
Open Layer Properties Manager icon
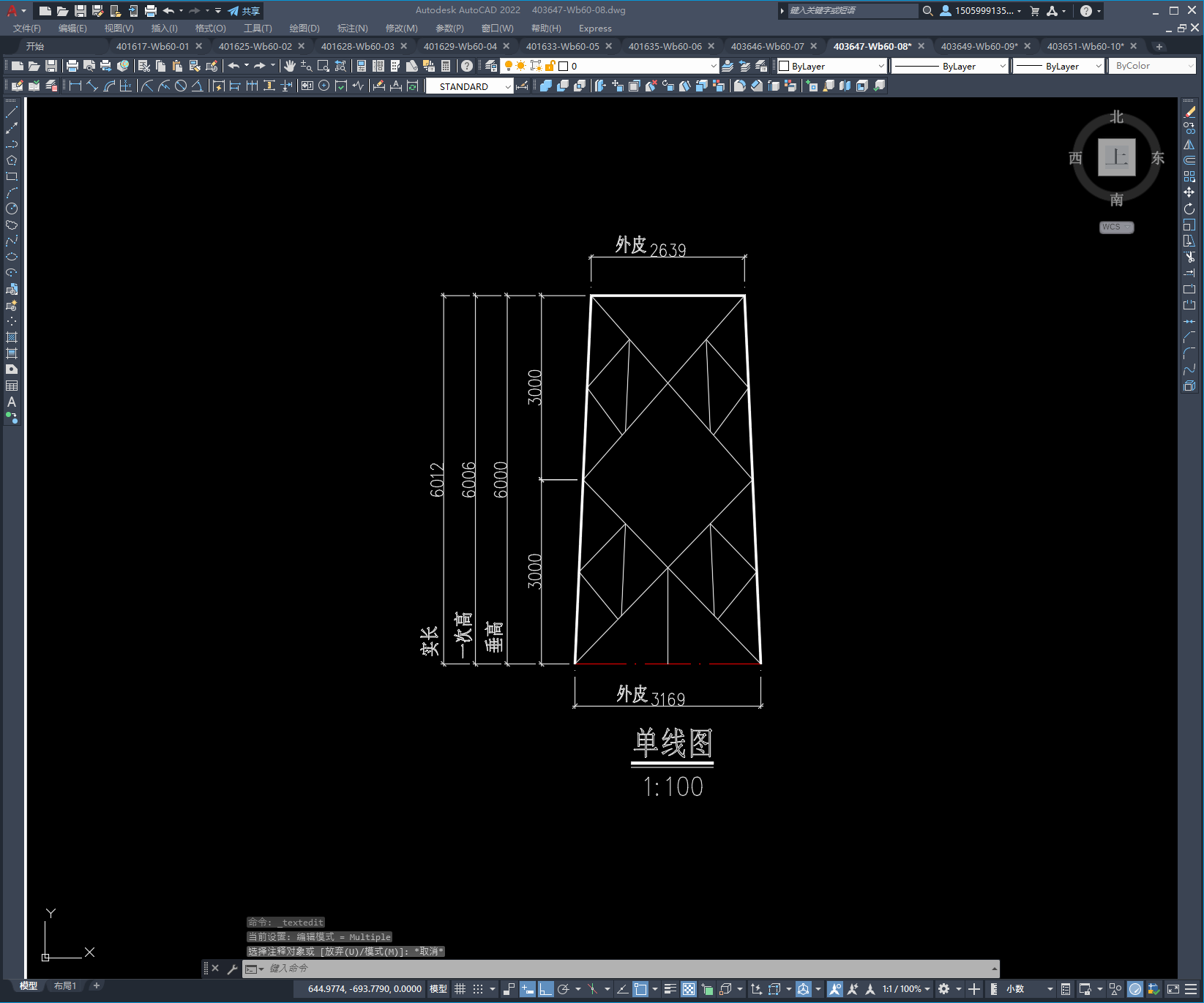pos(491,66)
